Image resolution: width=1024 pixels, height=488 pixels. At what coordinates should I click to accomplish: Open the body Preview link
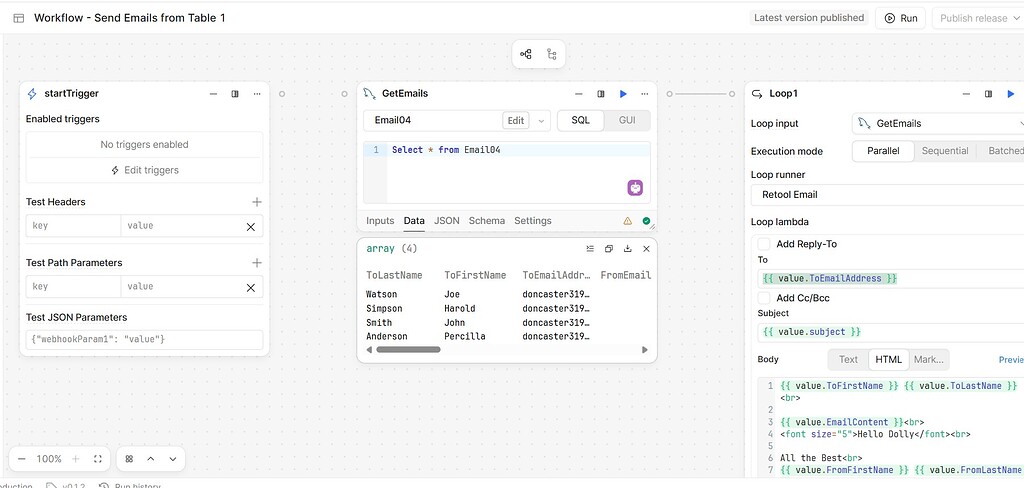click(1011, 359)
